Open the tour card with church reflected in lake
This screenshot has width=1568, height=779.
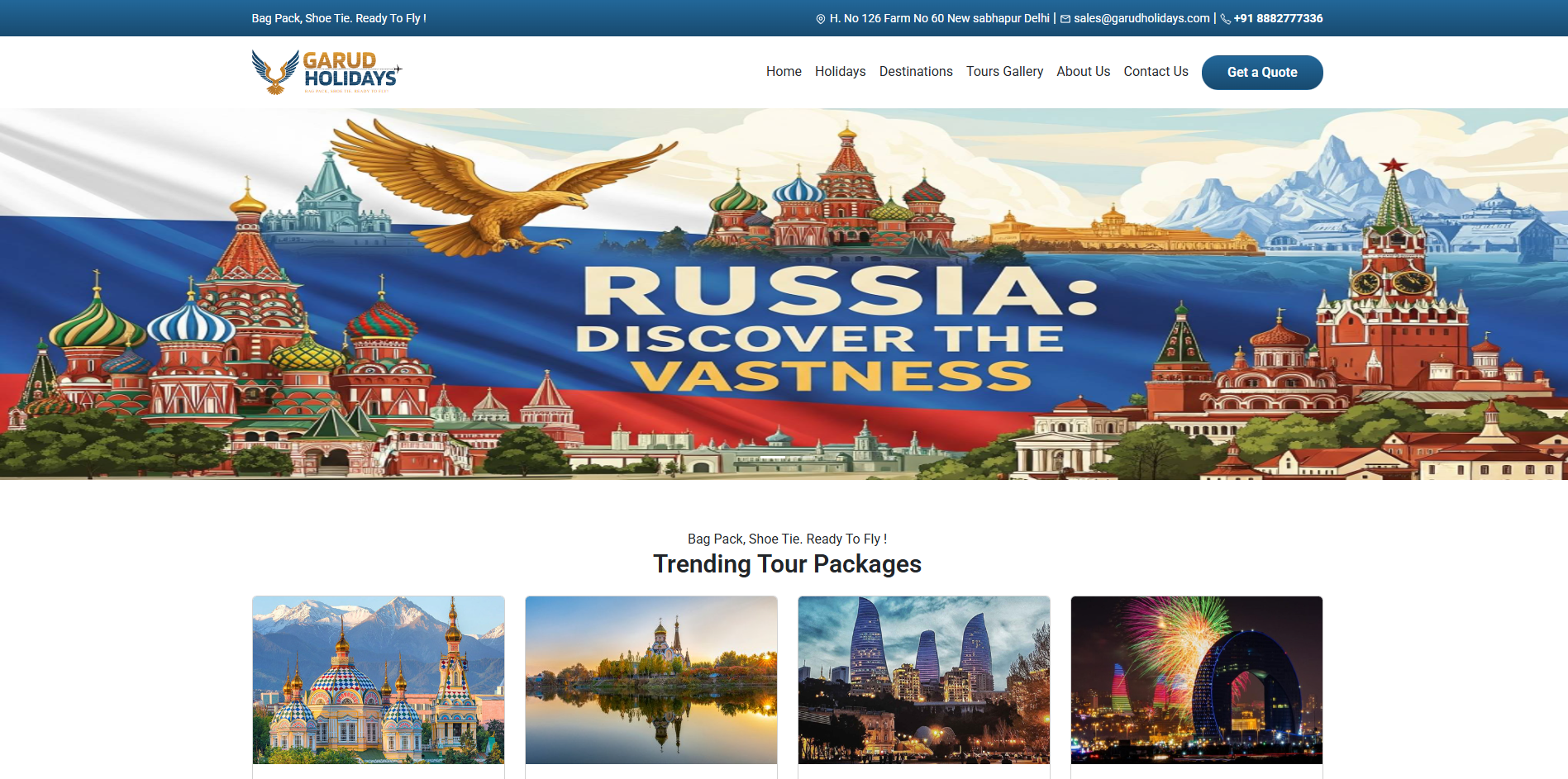(x=651, y=680)
